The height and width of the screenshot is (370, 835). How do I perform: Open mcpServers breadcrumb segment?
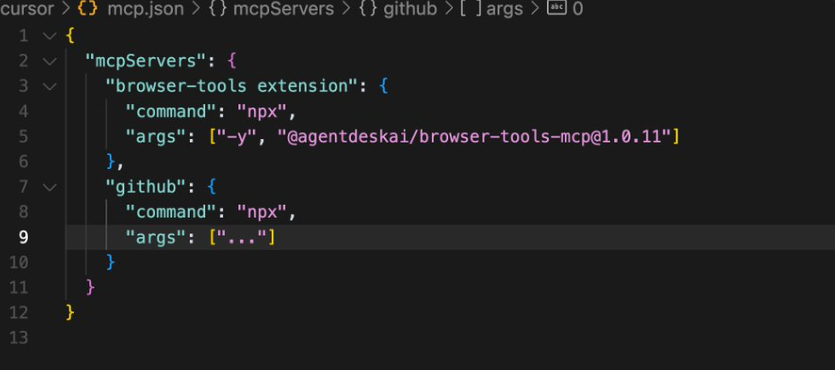tap(284, 9)
